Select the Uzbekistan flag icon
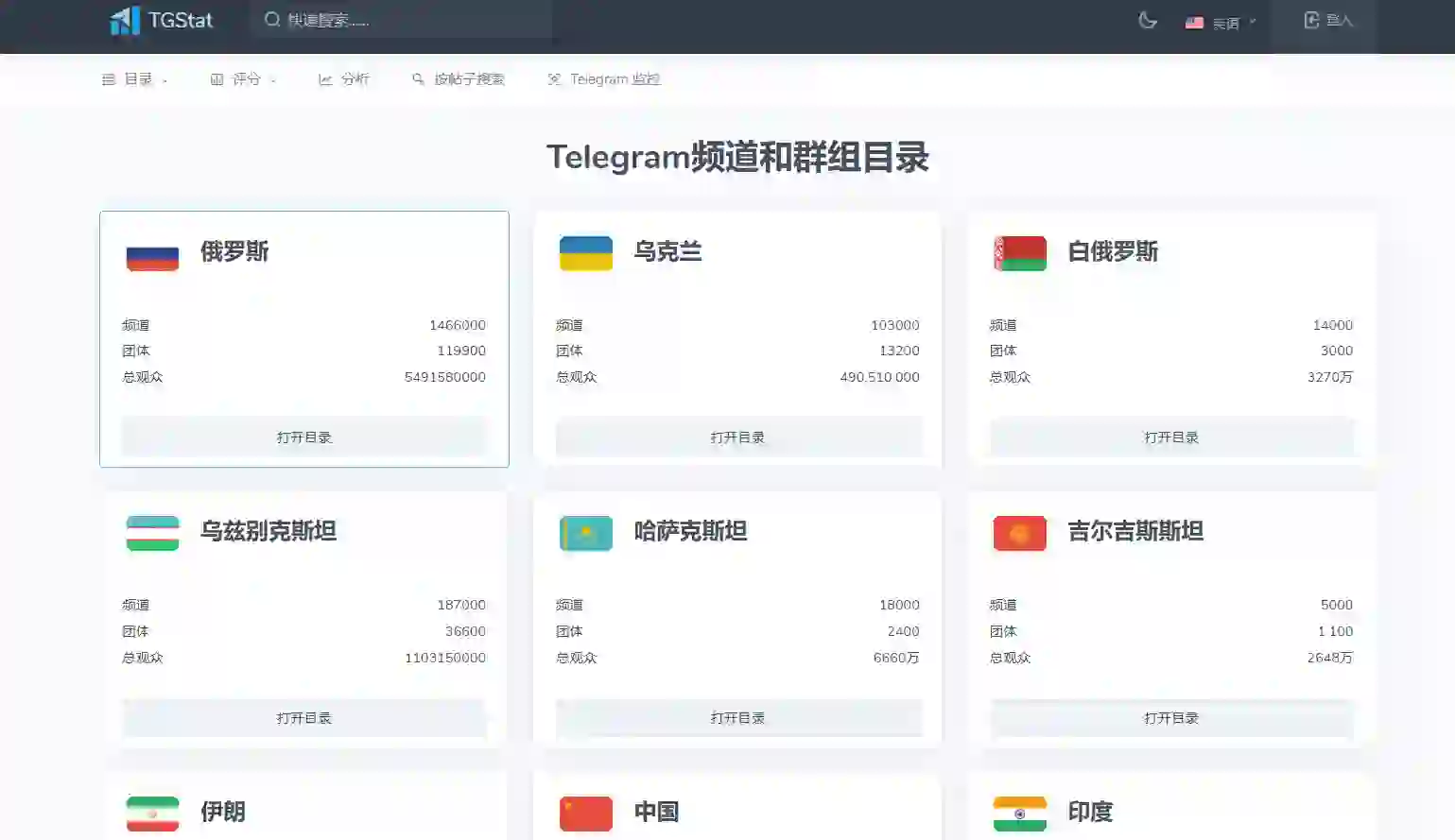This screenshot has width=1455, height=840. click(151, 533)
